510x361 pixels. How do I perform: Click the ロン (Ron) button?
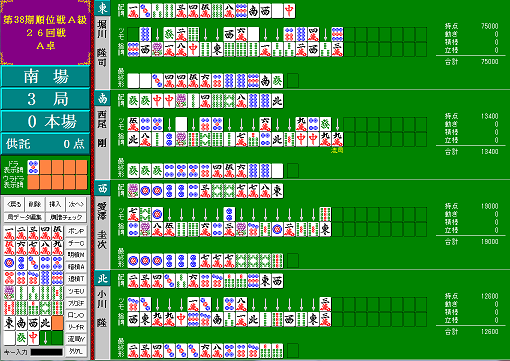coord(76,315)
